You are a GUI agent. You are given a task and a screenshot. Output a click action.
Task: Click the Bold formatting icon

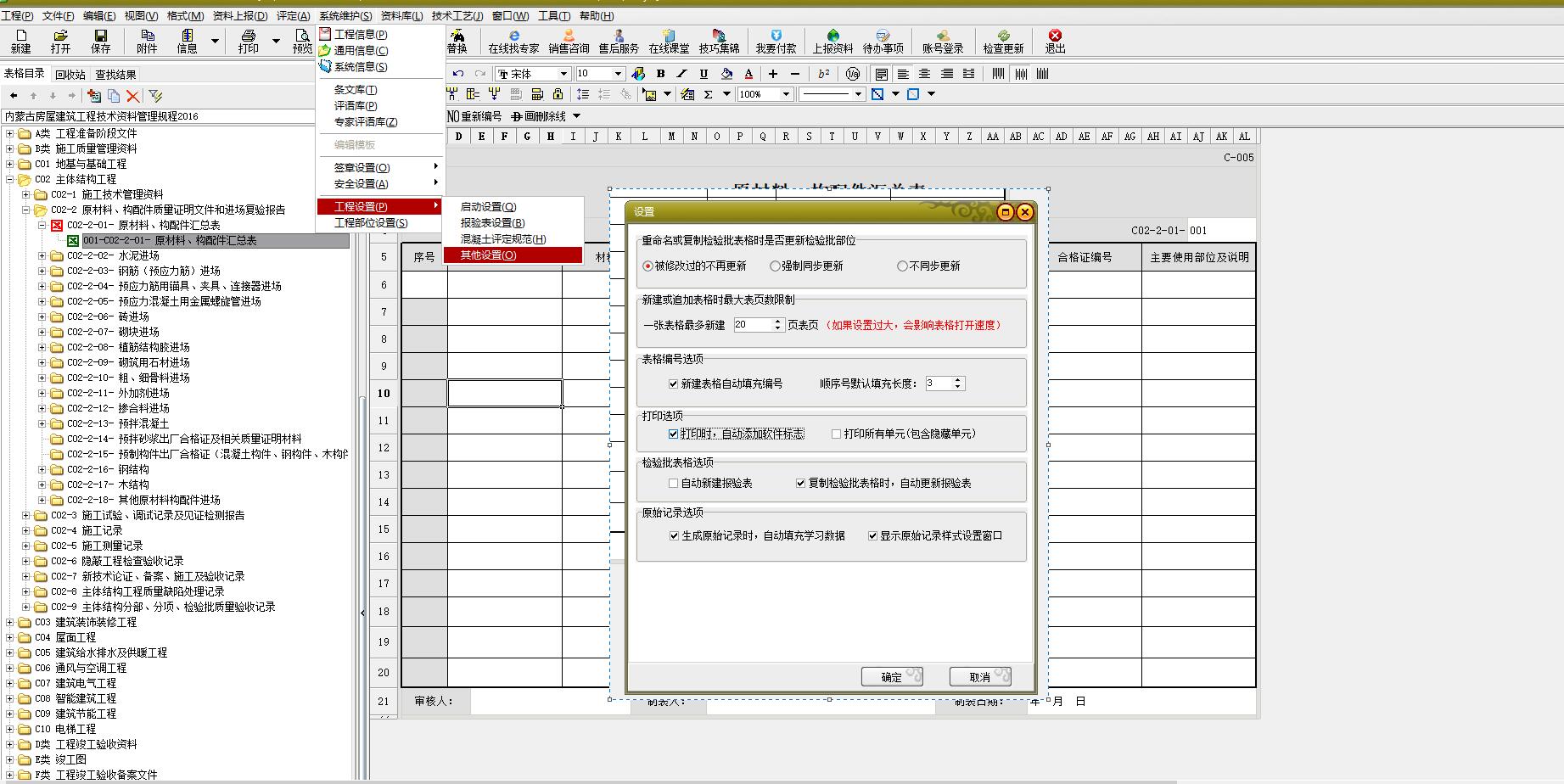[x=660, y=74]
